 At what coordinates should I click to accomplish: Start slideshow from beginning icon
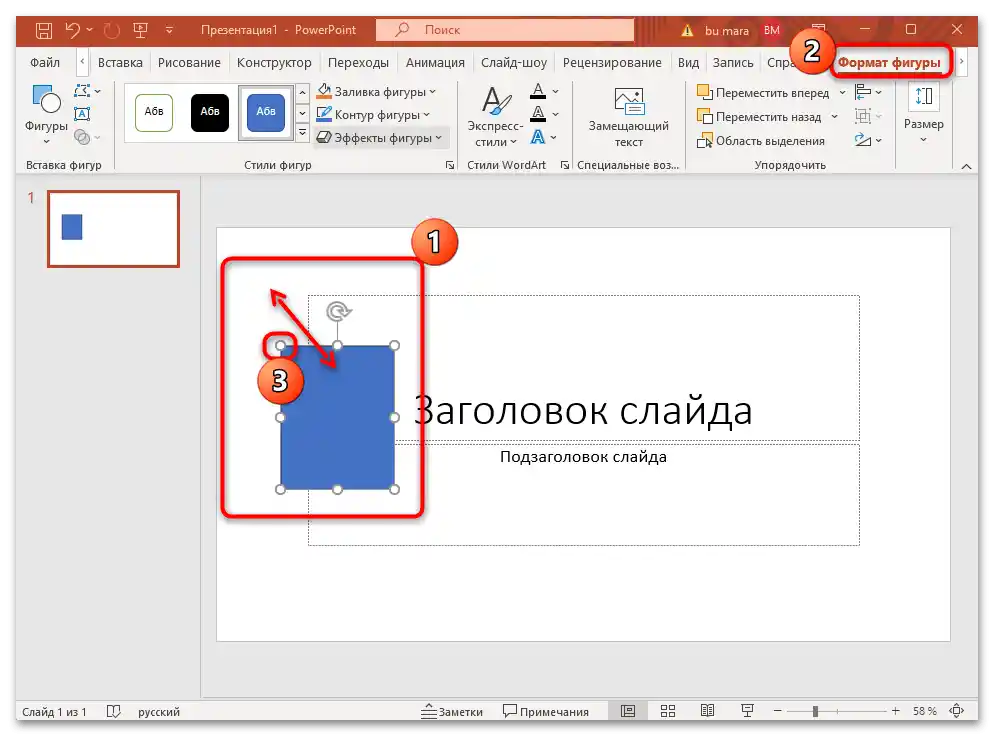pyautogui.click(x=140, y=30)
